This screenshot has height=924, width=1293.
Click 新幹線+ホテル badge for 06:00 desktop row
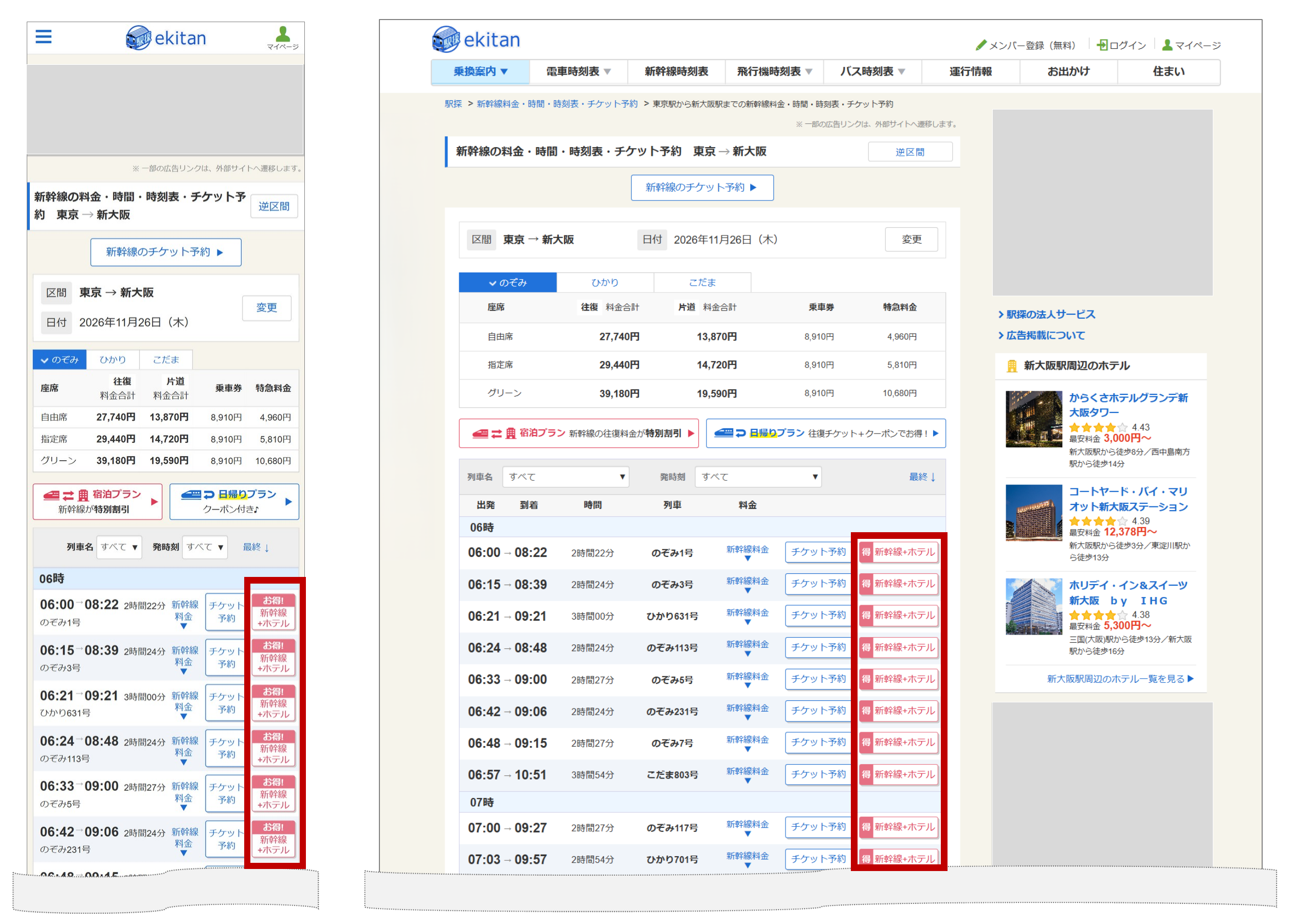pyautogui.click(x=898, y=552)
